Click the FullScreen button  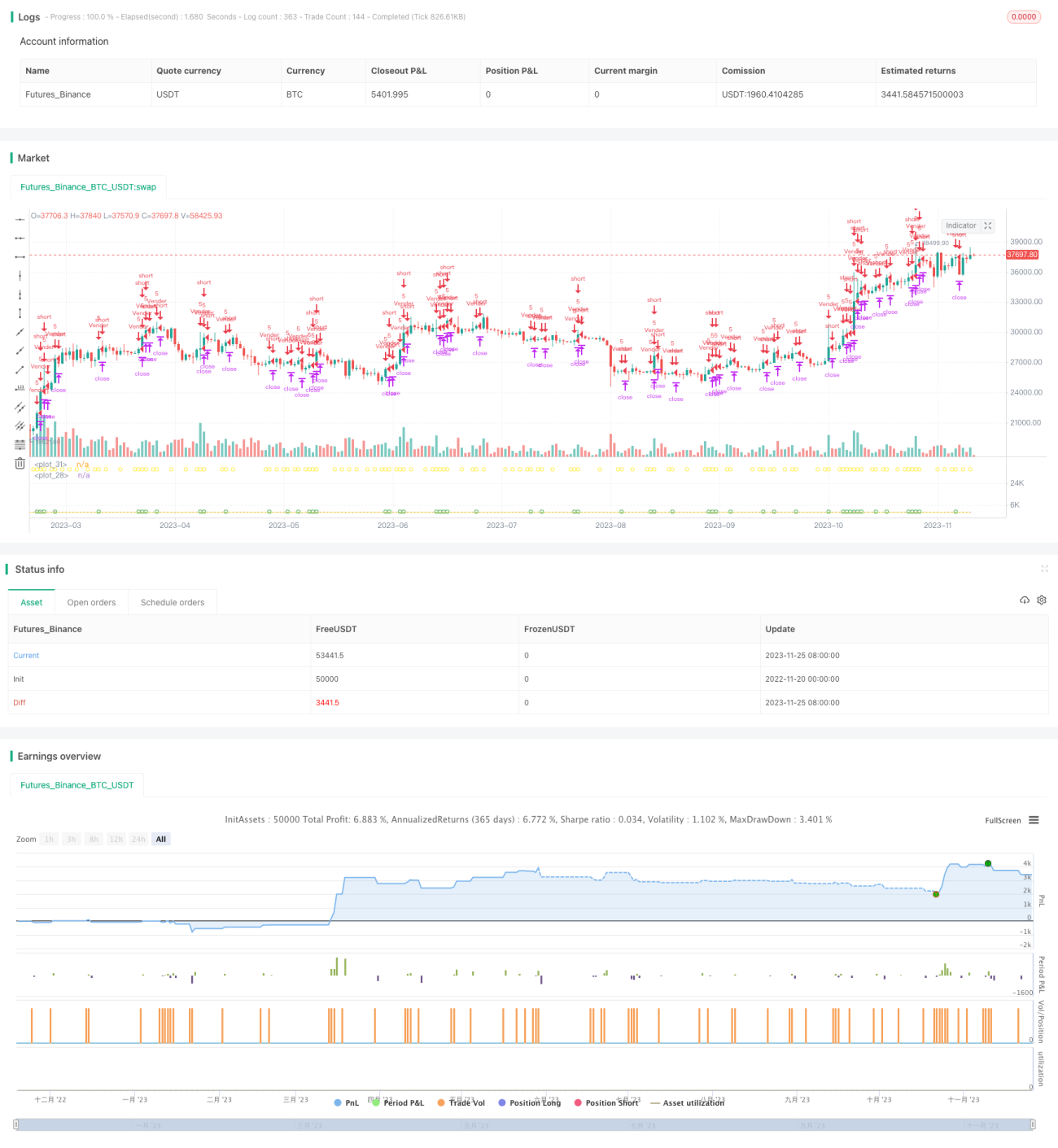click(1003, 820)
